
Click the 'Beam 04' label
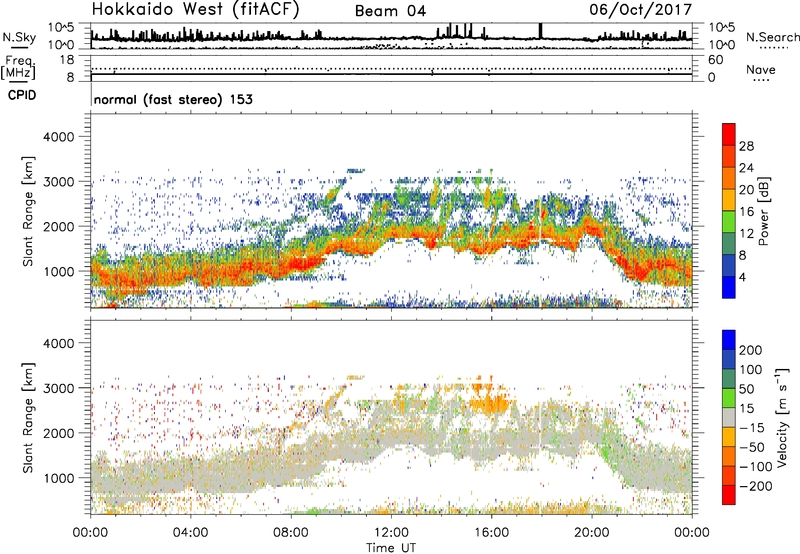pos(390,11)
